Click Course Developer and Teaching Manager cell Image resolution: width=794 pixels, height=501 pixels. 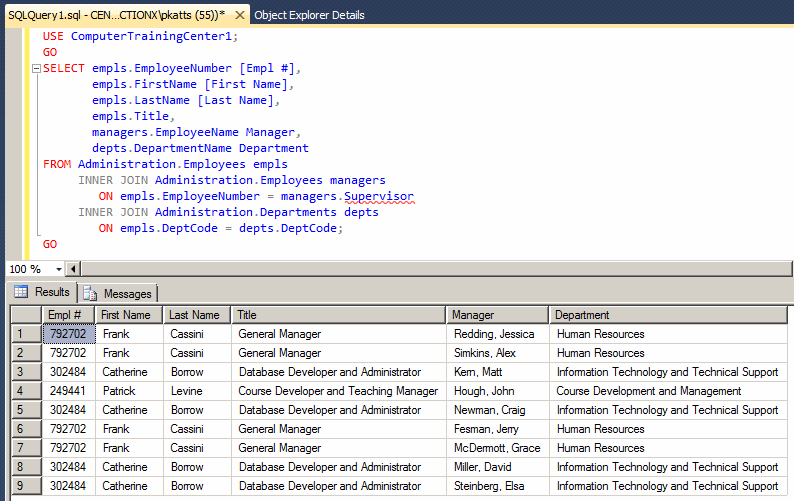[338, 391]
